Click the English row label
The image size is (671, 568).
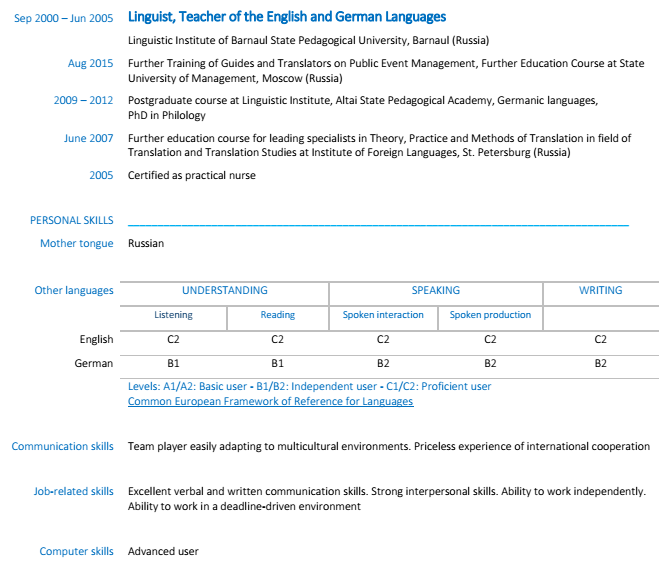96,340
